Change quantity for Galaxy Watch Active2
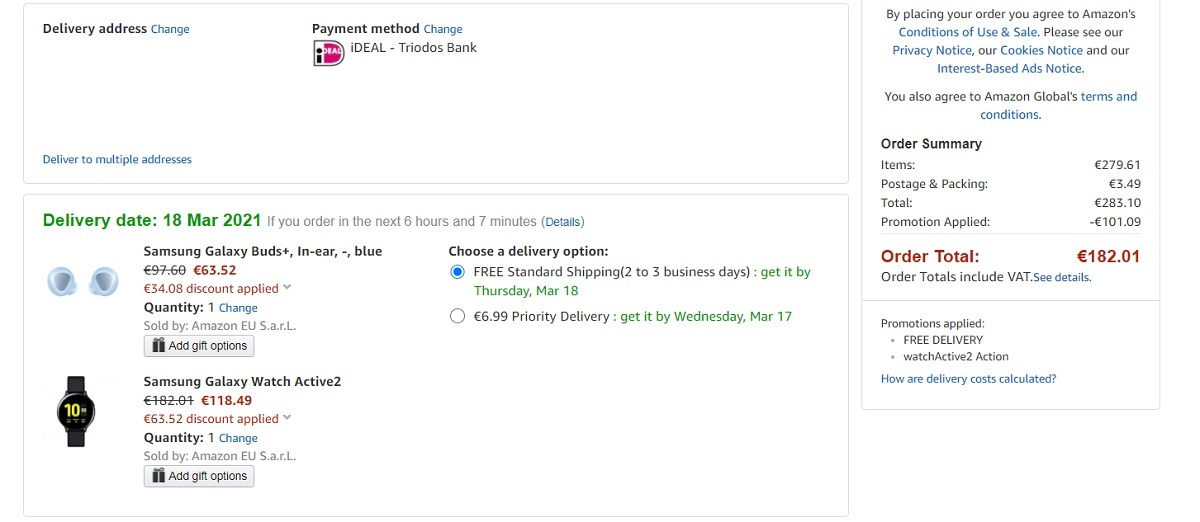The height and width of the screenshot is (522, 1200). coord(238,438)
